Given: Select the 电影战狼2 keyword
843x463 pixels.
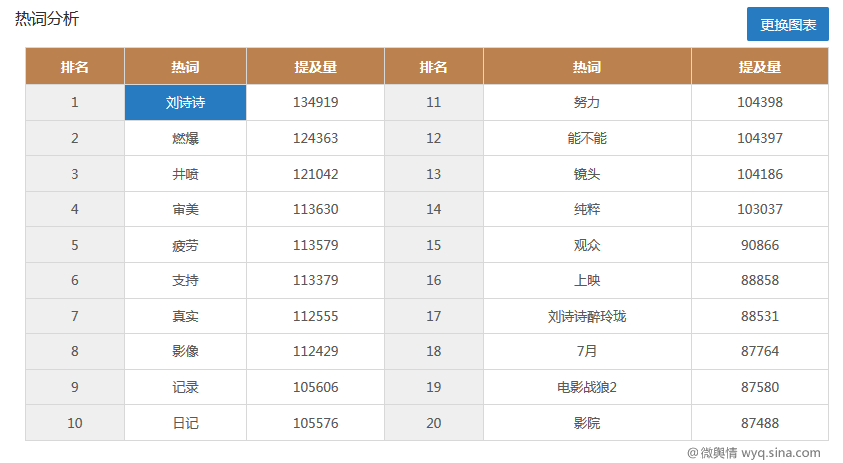Looking at the screenshot, I should (x=587, y=387).
